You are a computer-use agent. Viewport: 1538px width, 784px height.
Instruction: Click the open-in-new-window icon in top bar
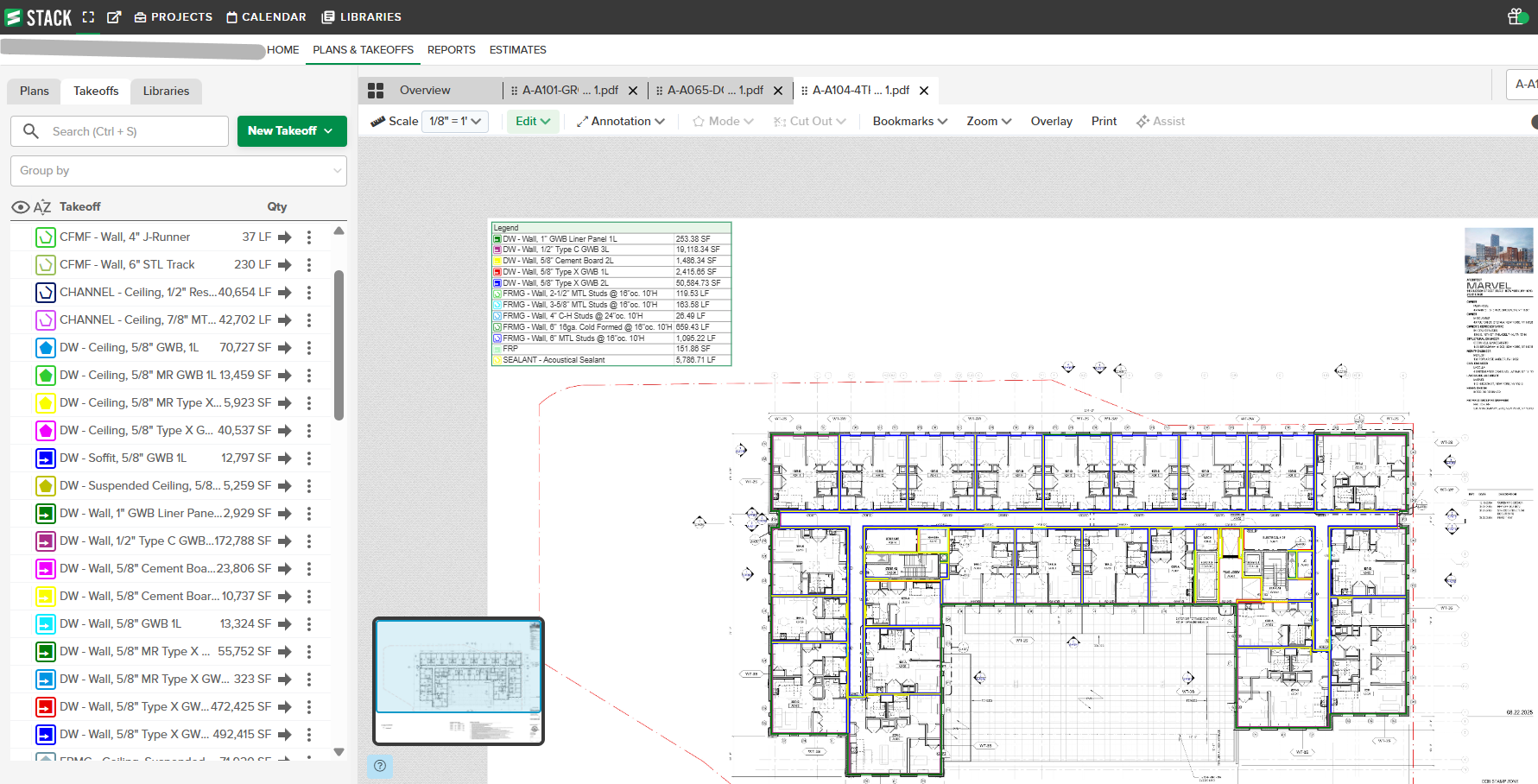(114, 17)
